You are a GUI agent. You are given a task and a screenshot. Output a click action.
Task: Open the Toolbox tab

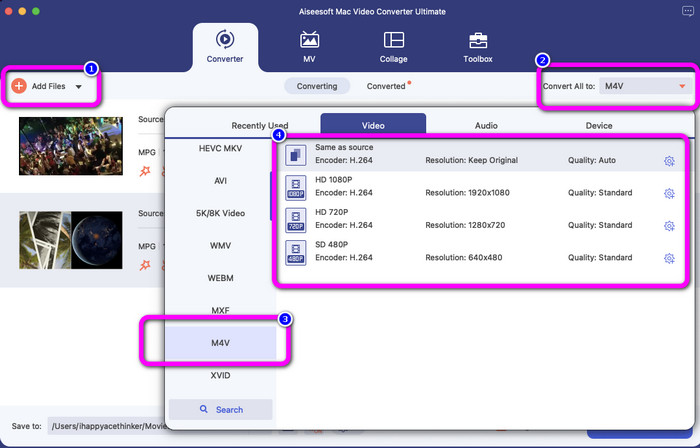click(x=478, y=46)
